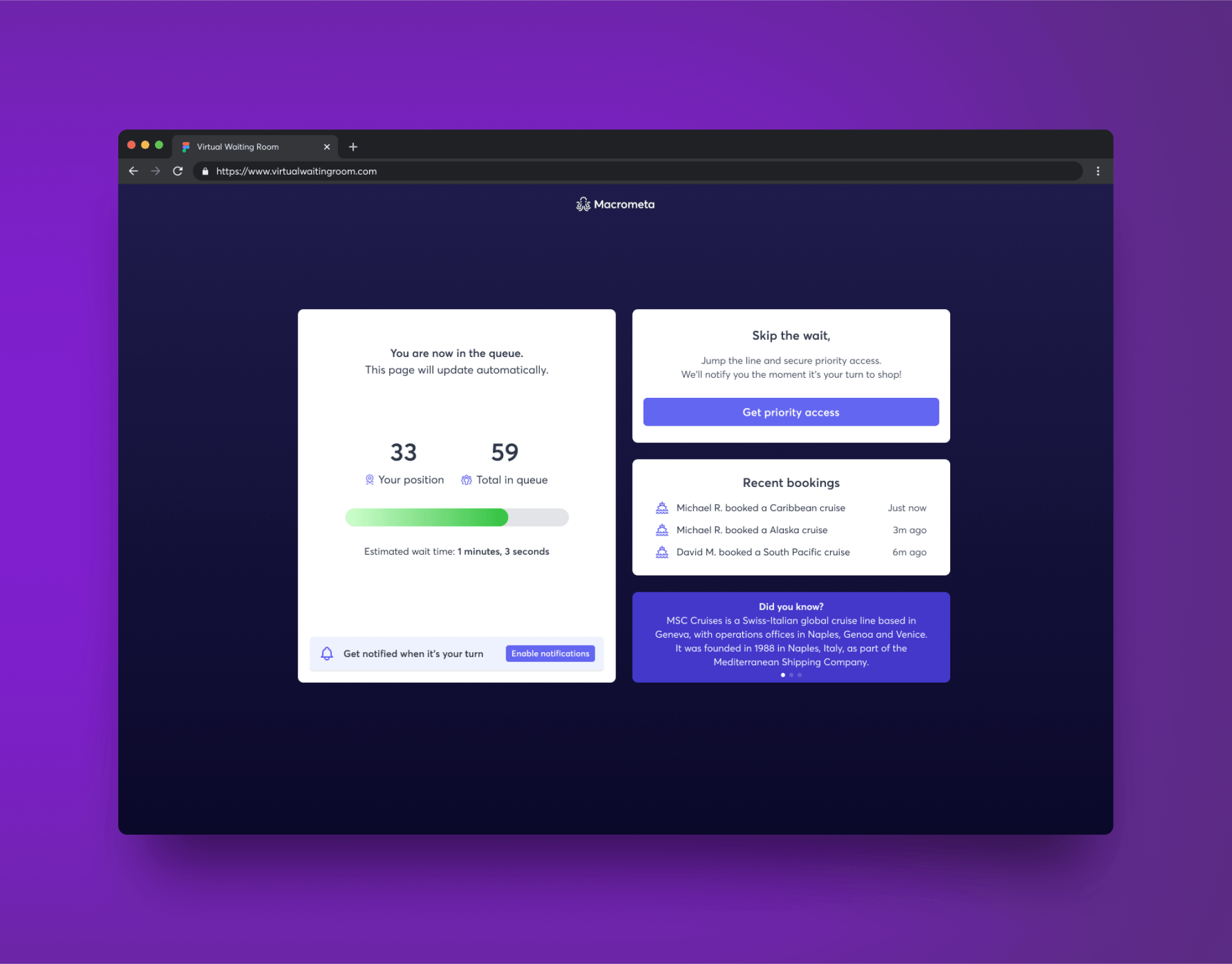Click the Macrometa logo

(615, 204)
